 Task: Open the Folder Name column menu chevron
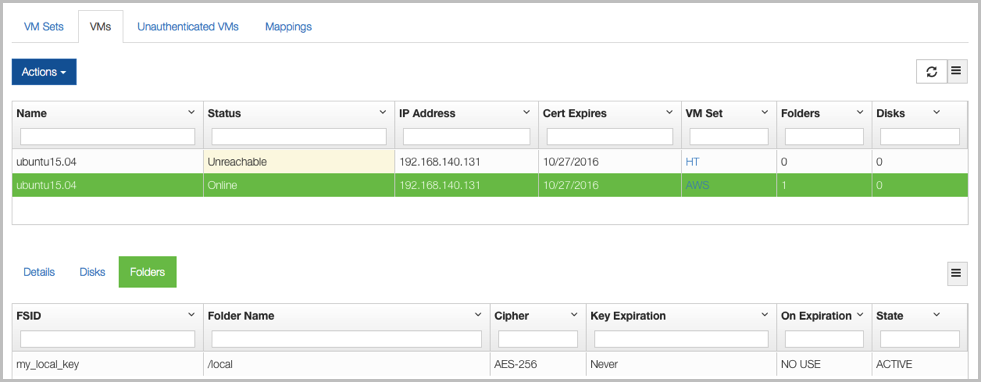pyautogui.click(x=478, y=314)
